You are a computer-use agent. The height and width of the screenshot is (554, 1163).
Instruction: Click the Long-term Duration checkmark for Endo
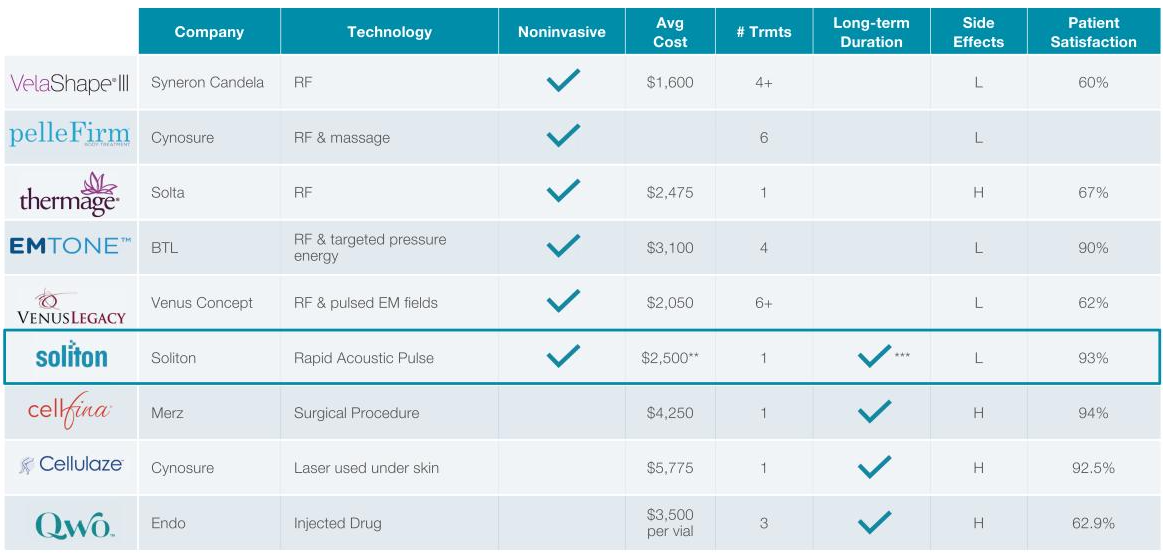tap(874, 522)
